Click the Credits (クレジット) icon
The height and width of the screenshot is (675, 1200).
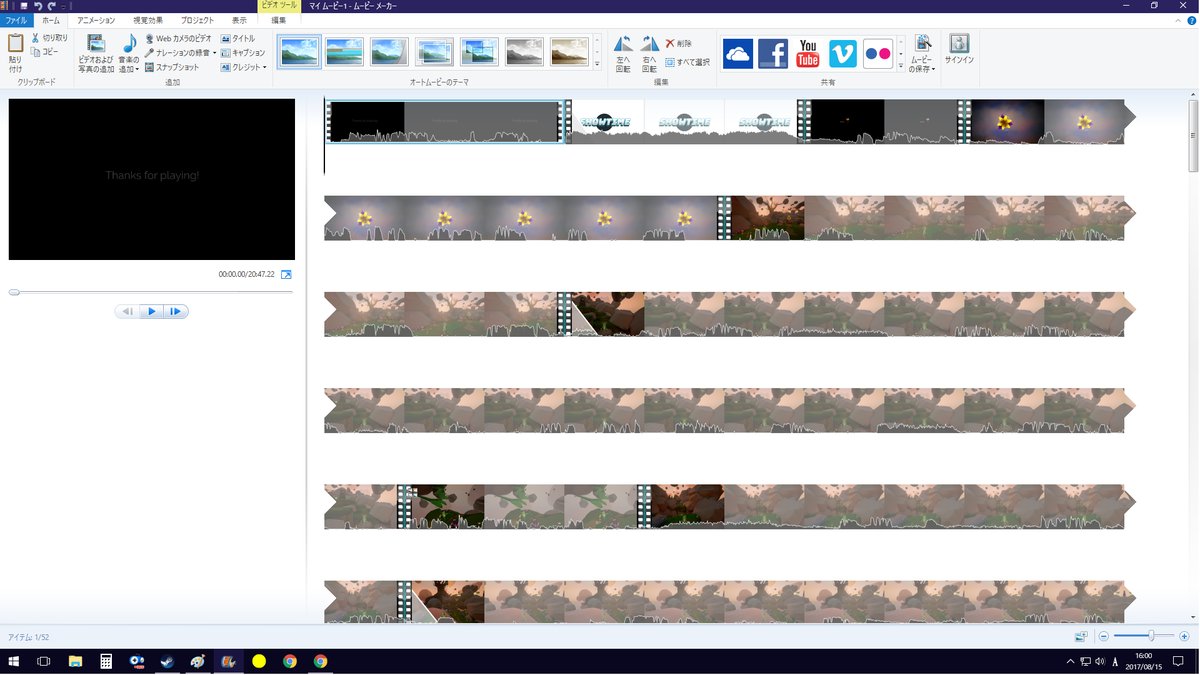click(x=226, y=67)
